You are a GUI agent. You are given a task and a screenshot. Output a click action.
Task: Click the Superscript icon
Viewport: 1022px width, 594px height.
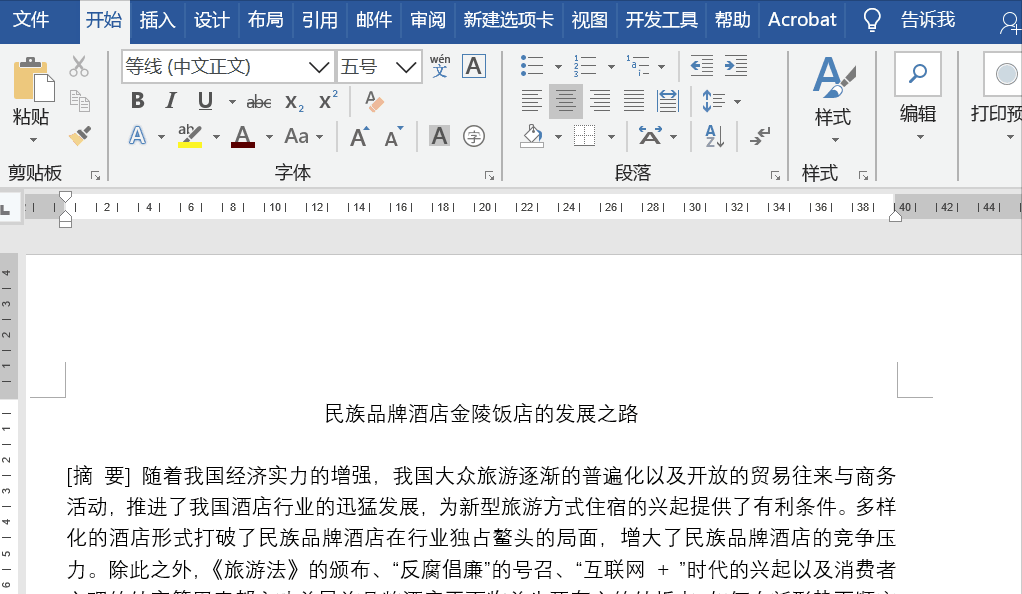[325, 100]
